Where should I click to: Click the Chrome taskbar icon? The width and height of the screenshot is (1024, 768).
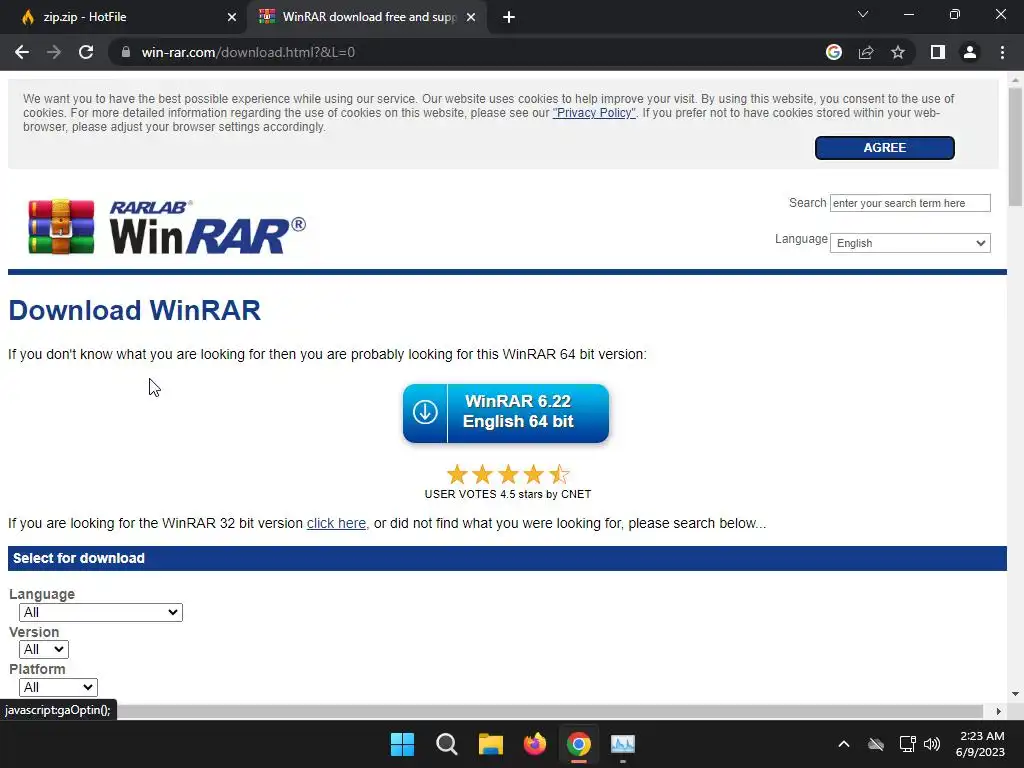[579, 744]
